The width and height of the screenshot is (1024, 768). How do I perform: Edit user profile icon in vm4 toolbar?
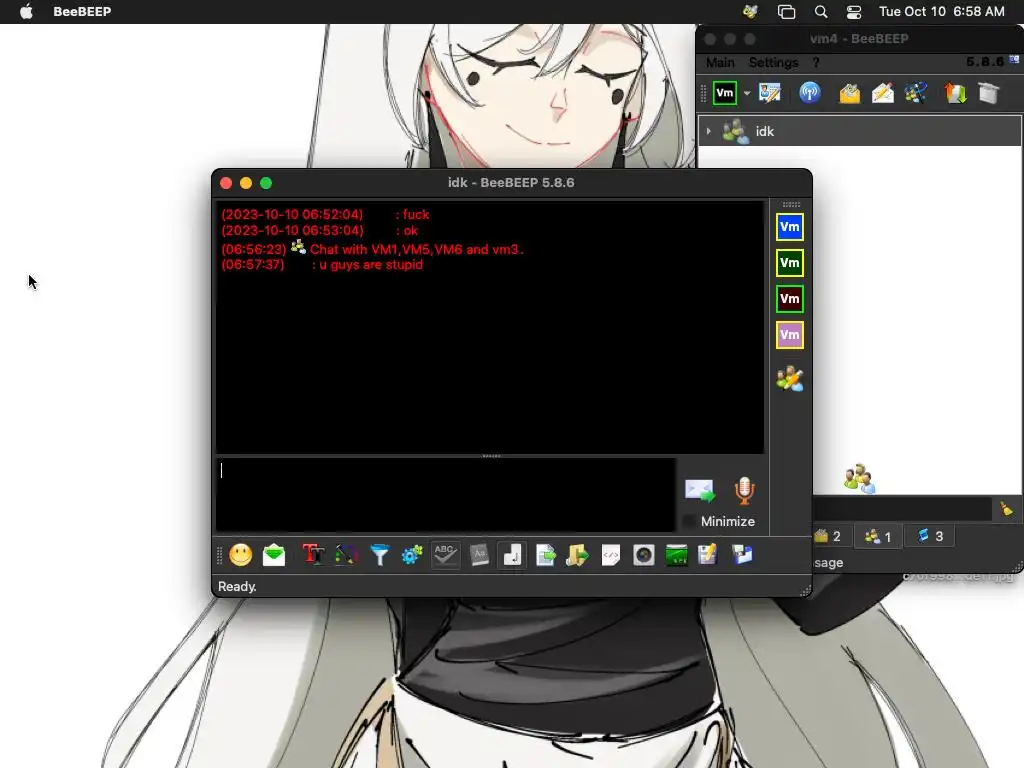click(770, 93)
